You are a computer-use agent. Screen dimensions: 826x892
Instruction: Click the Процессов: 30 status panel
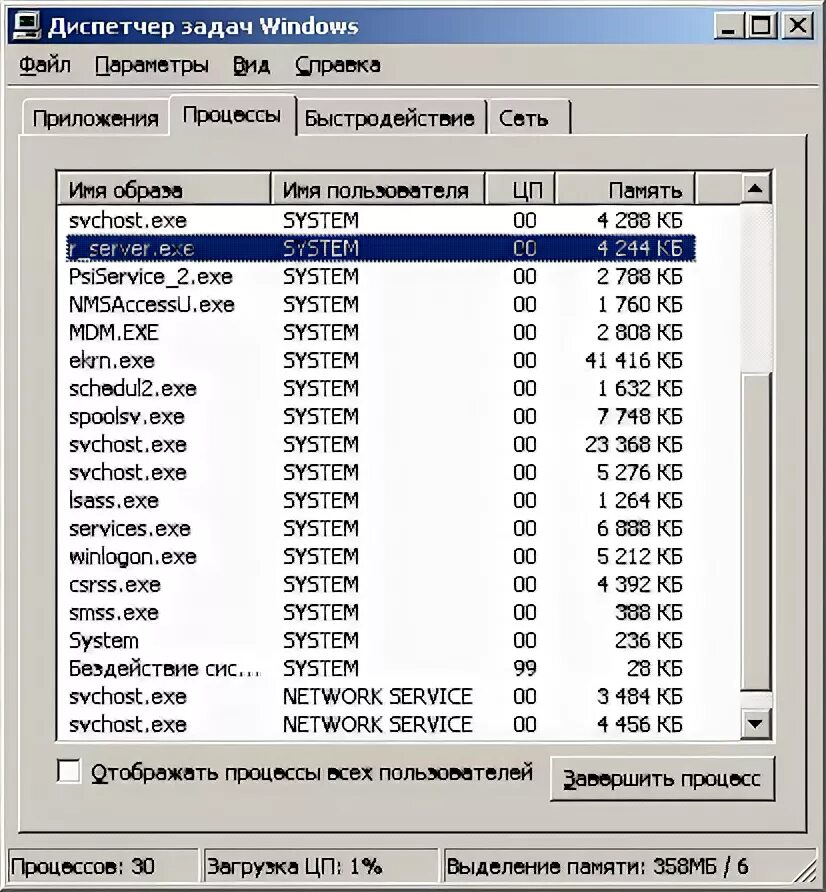(x=102, y=866)
